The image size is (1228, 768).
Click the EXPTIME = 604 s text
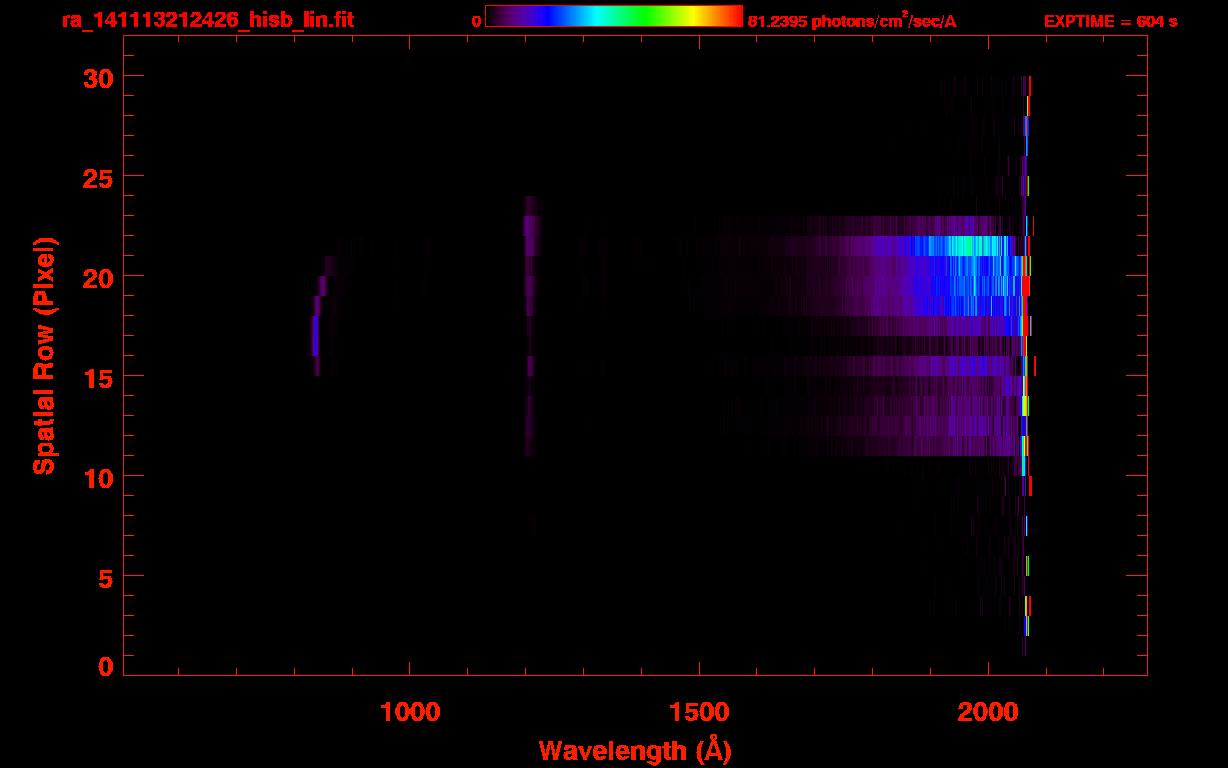(1110, 21)
